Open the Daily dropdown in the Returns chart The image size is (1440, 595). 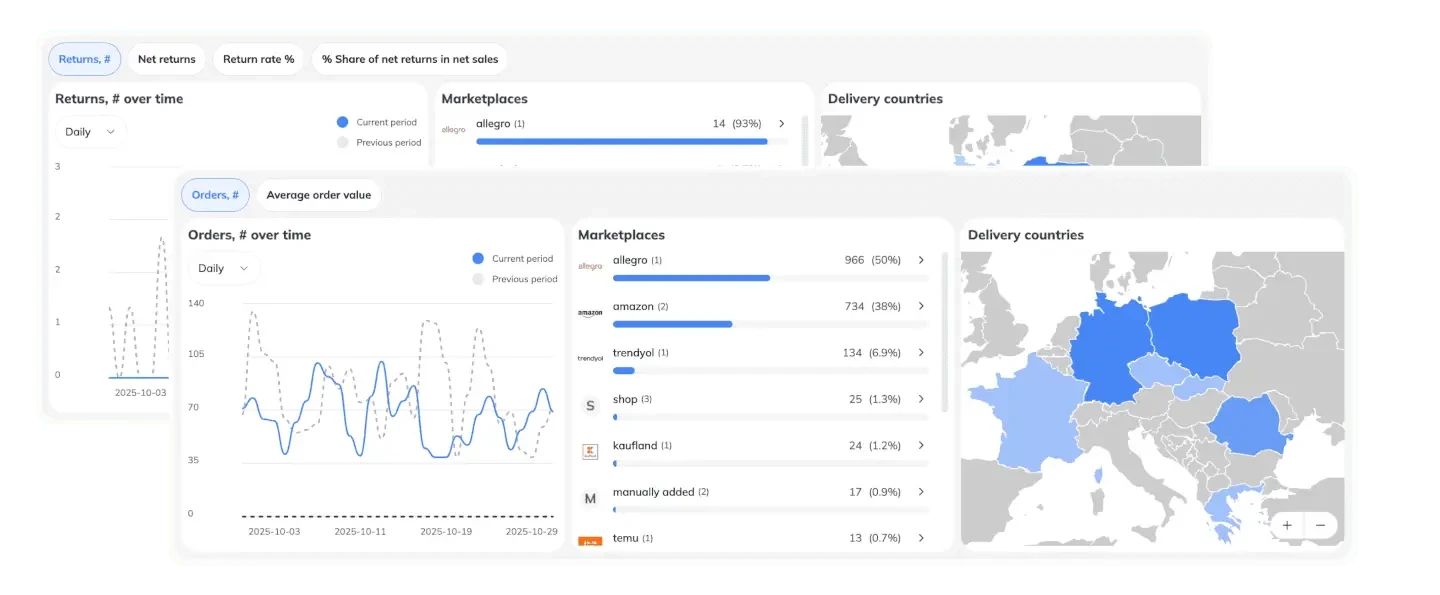click(89, 131)
